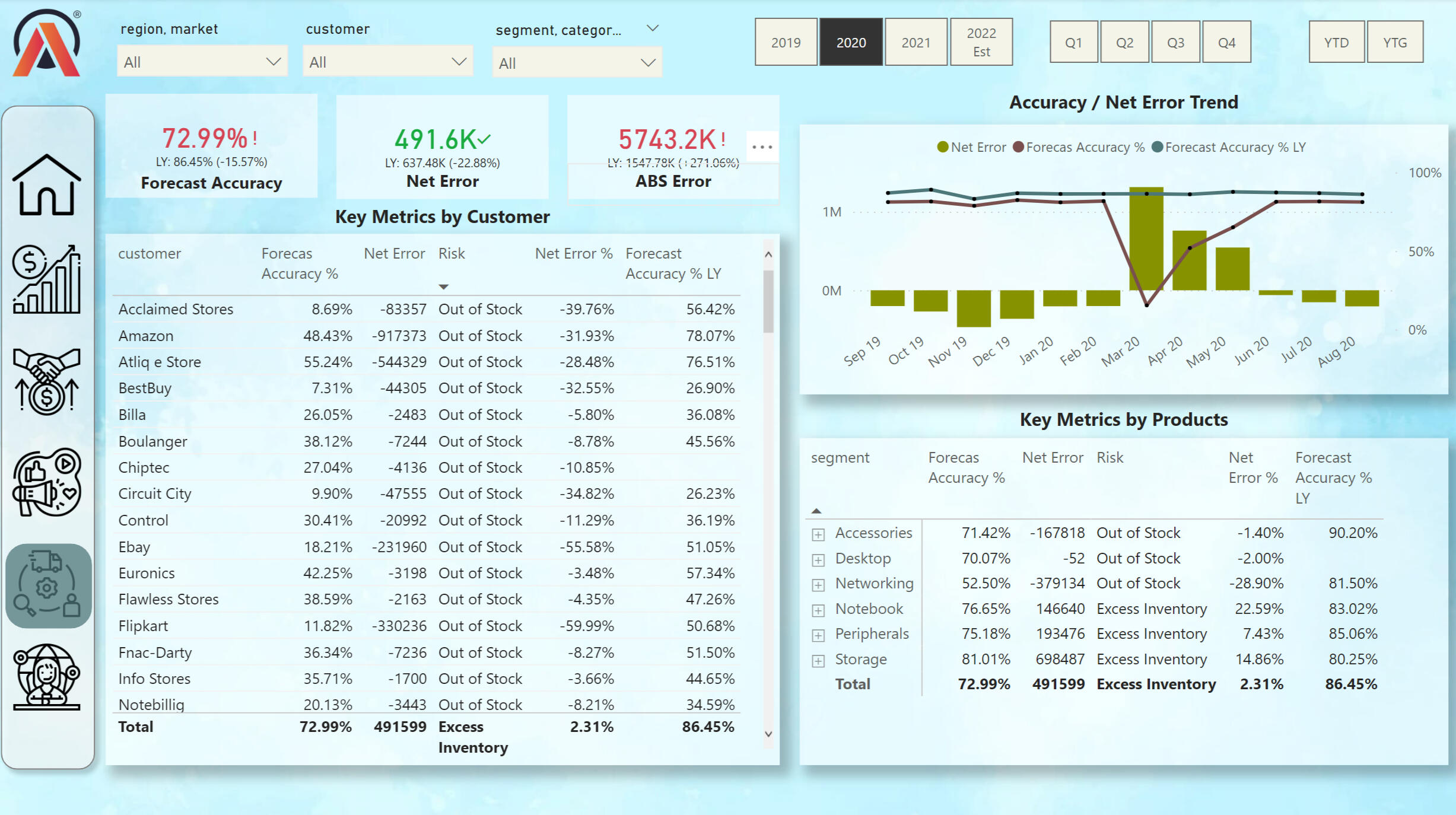
Task: Open more options on ABS Error card
Action: point(762,147)
